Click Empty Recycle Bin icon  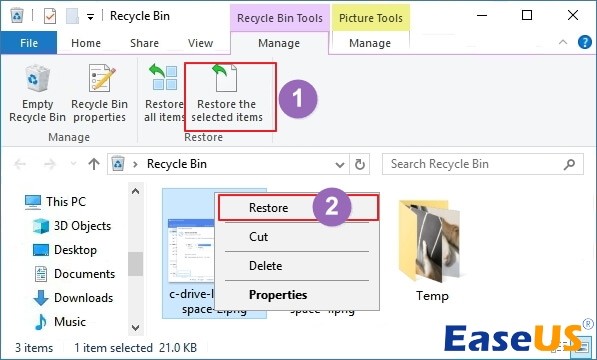pyautogui.click(x=37, y=78)
